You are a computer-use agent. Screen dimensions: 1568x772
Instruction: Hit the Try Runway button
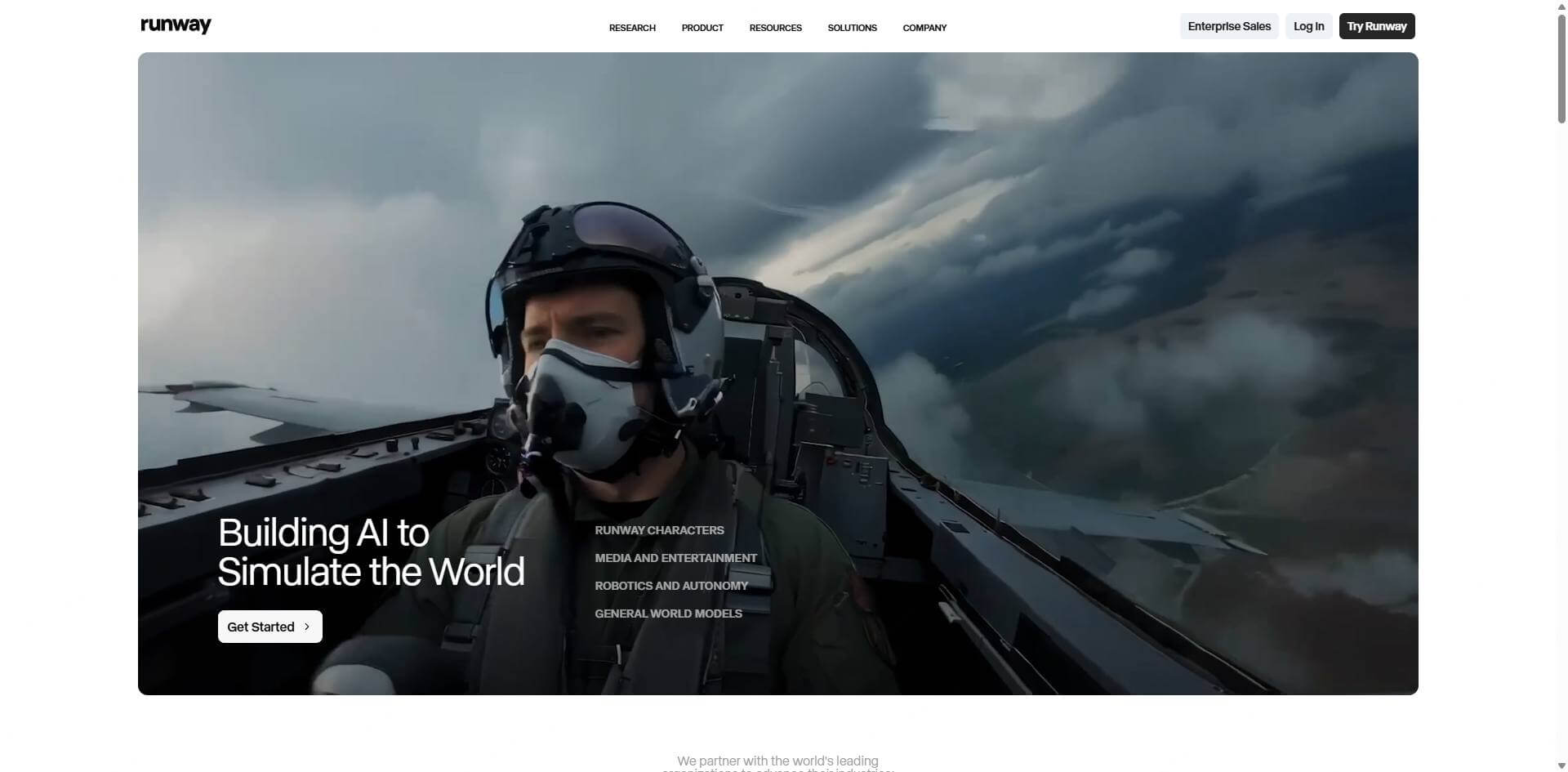1376,26
